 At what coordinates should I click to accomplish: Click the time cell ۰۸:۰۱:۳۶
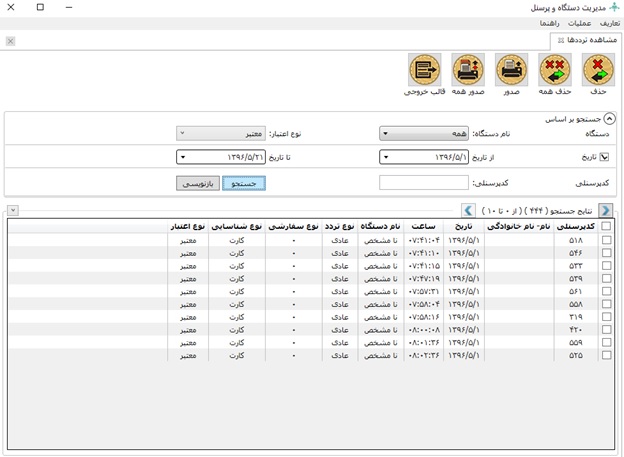424,342
